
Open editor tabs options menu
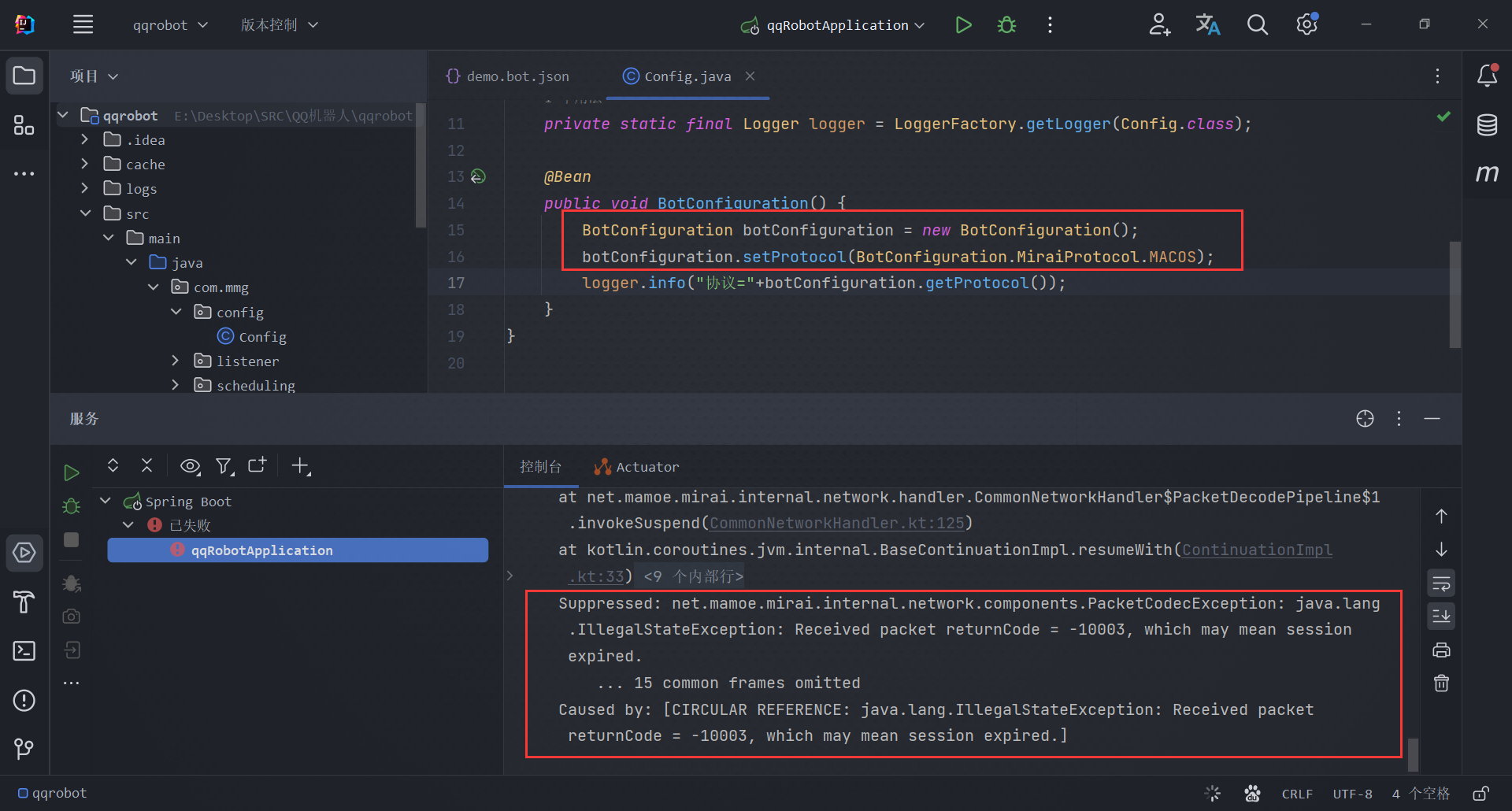click(x=1437, y=76)
